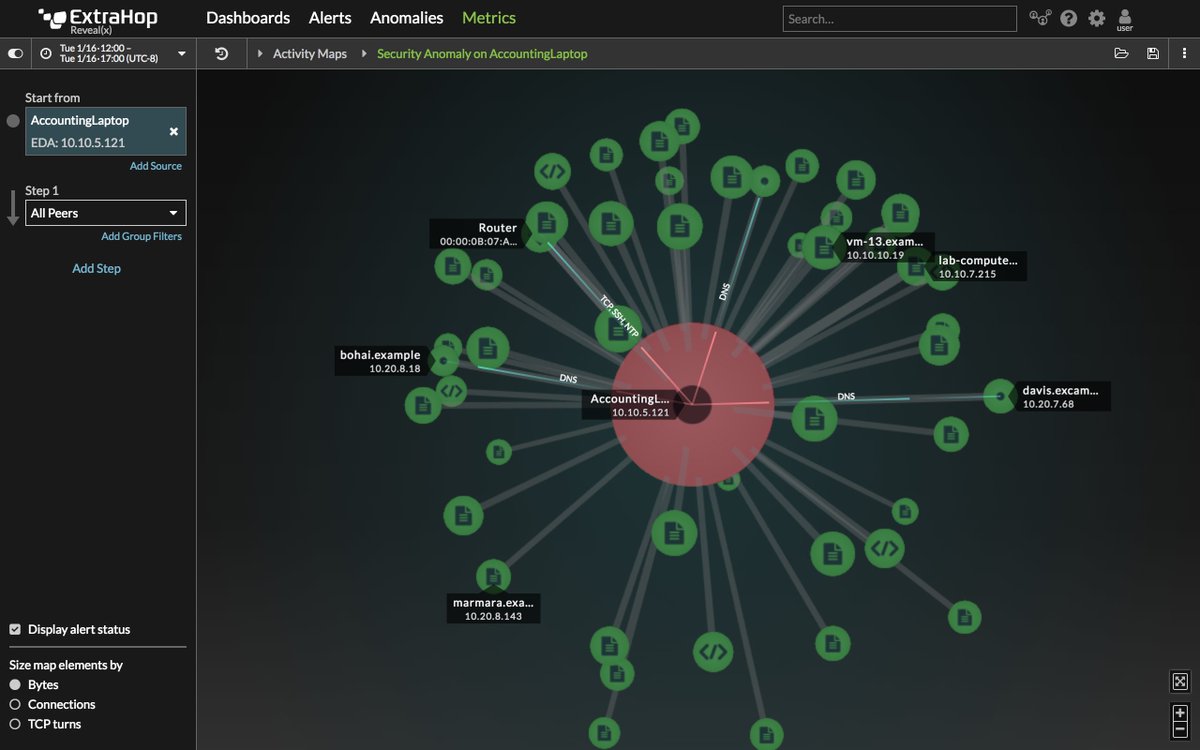Screen dimensions: 1200x750
Task: Click the AccountingLaptop source box
Action: [x=106, y=131]
